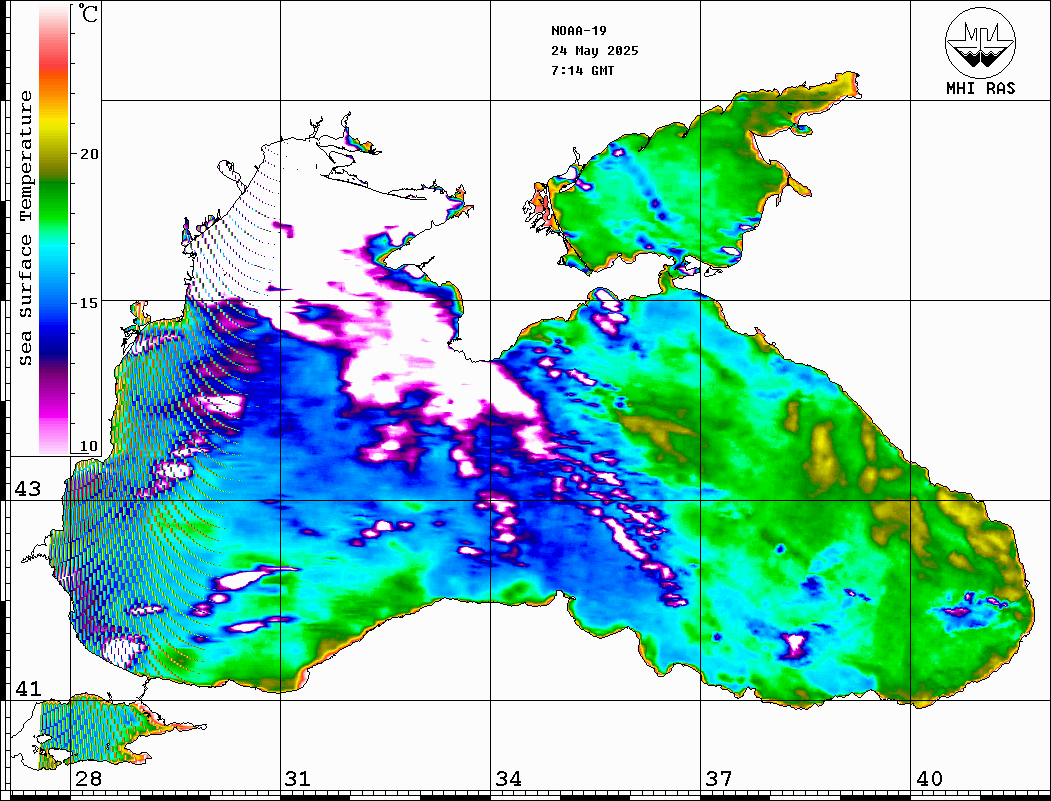Click the longitude label 40
1051x801 pixels.
[928, 779]
